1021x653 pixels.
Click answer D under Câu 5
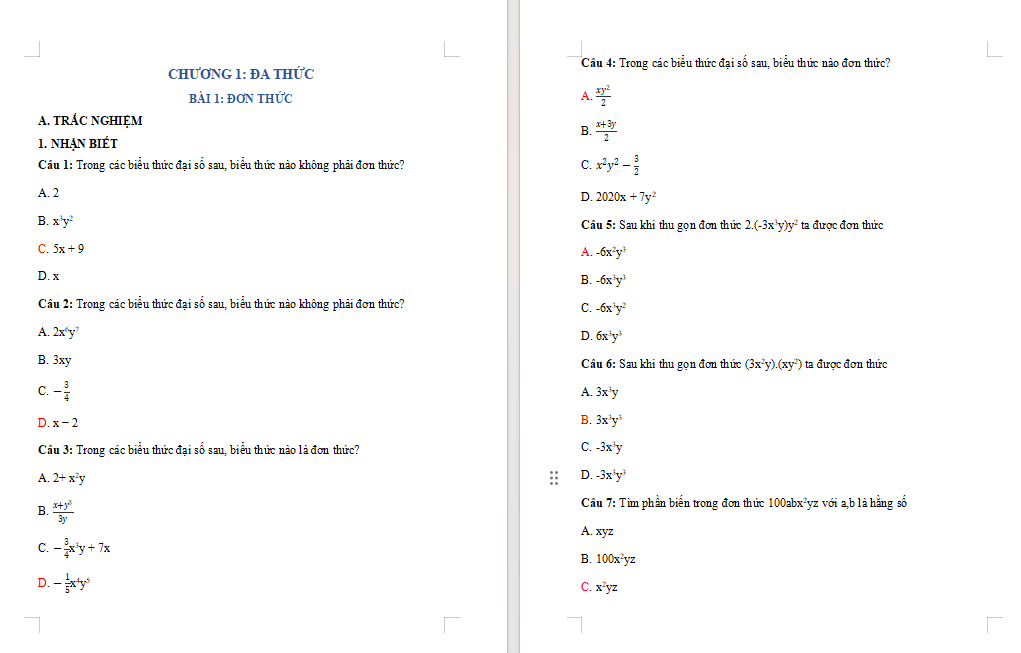pos(602,337)
